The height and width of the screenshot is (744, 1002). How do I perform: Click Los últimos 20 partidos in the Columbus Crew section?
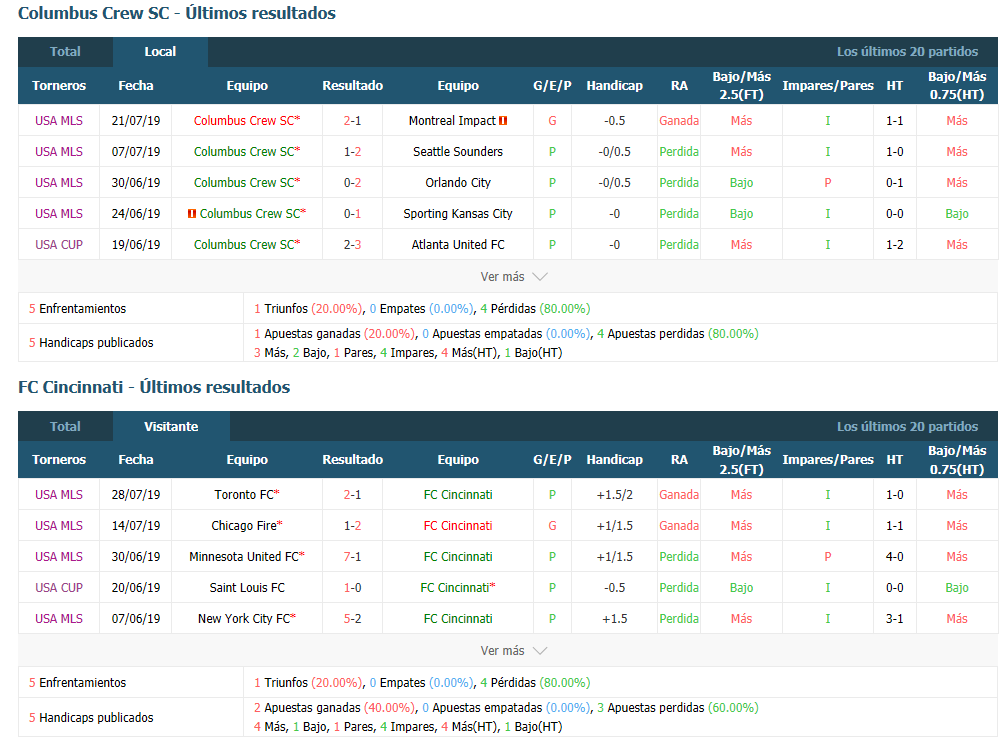pyautogui.click(x=907, y=52)
